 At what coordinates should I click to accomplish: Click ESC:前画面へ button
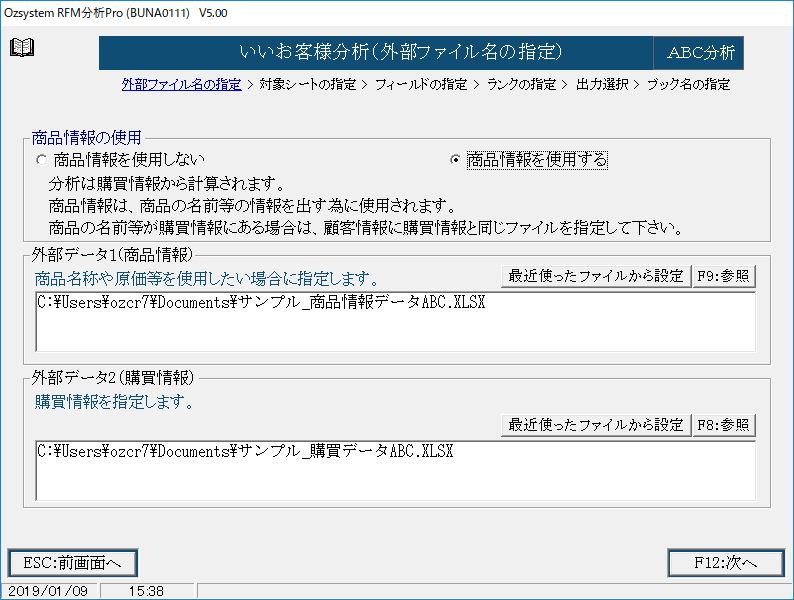click(73, 563)
